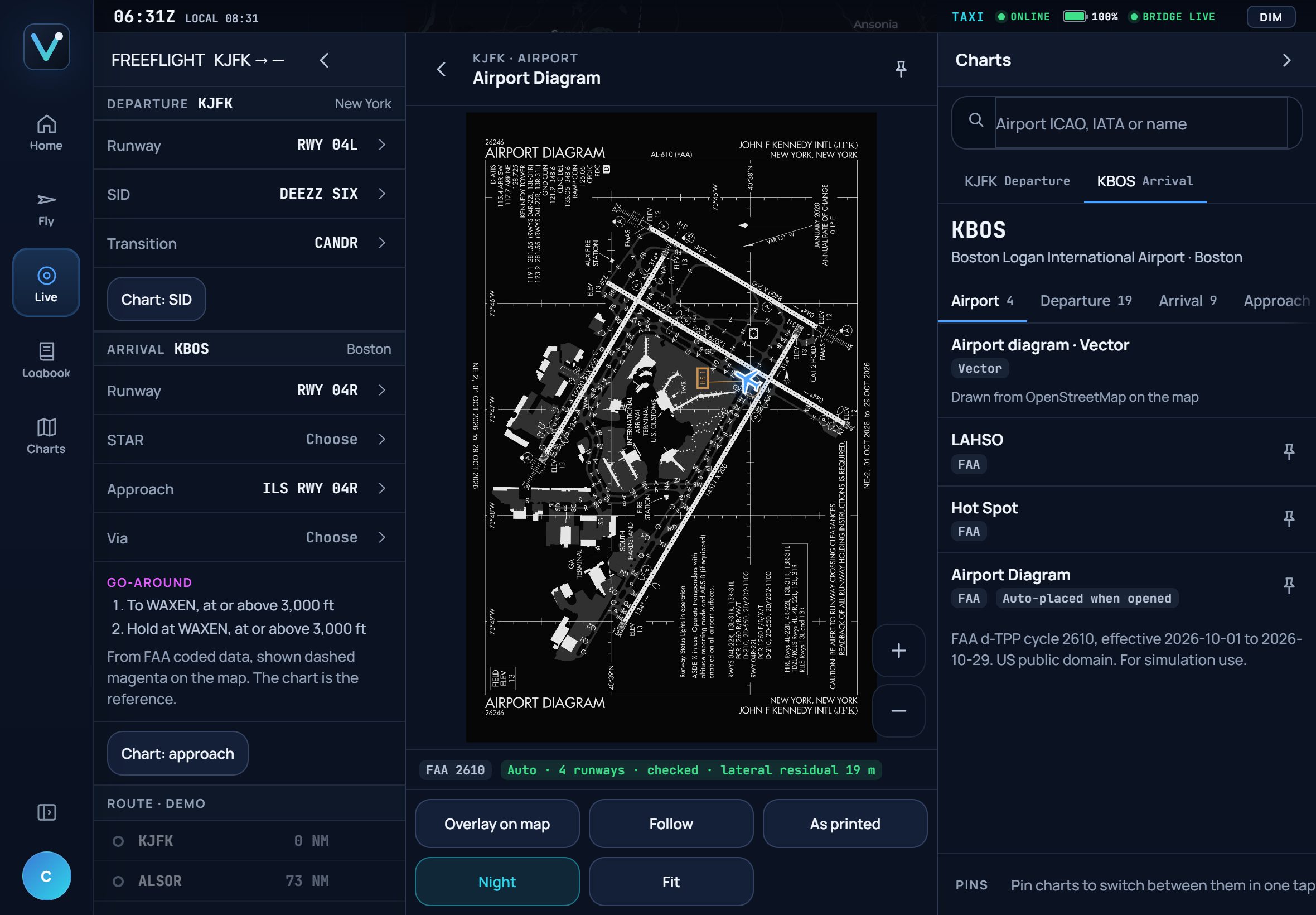Screen dimensions: 1316x915
Task: Zoom out the chart with minus
Action: 898,711
